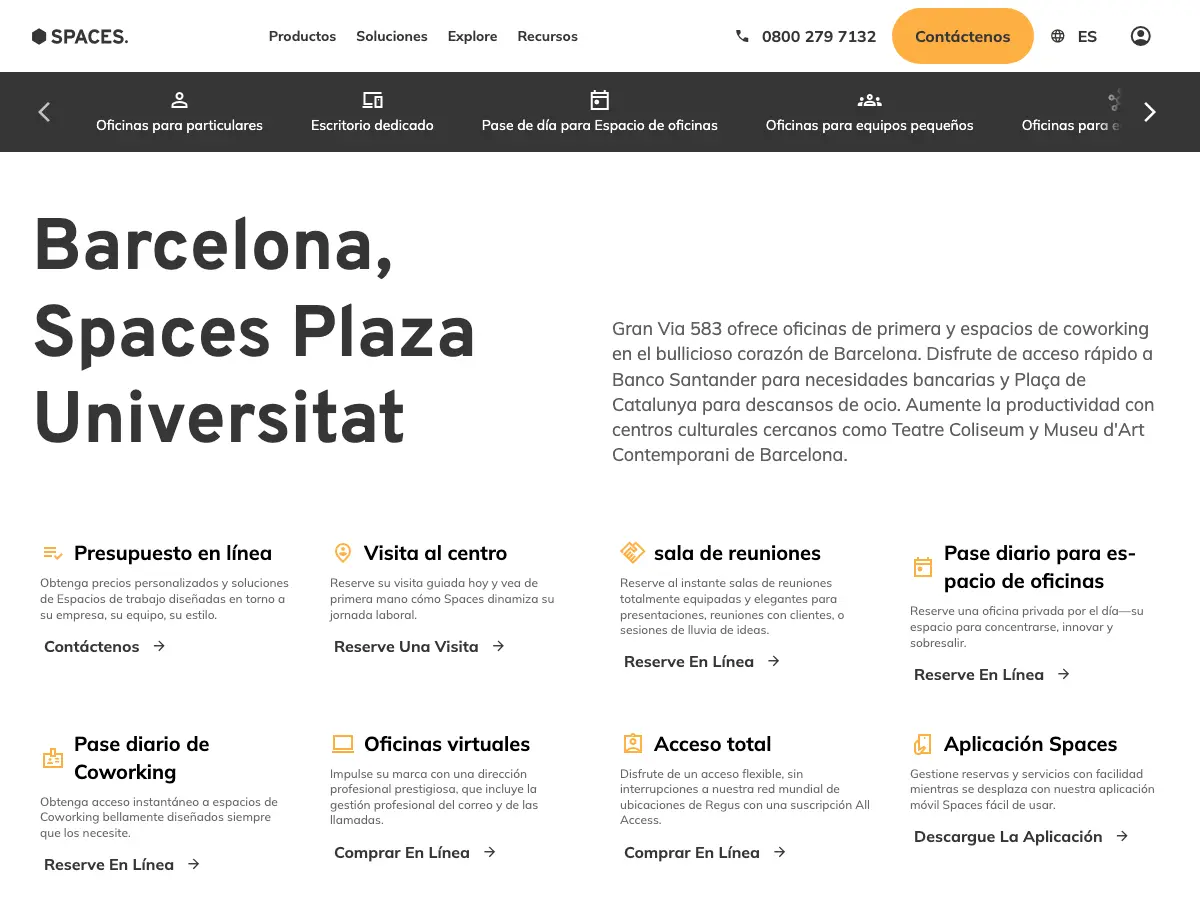Open the ES language selector

[x=1087, y=36]
